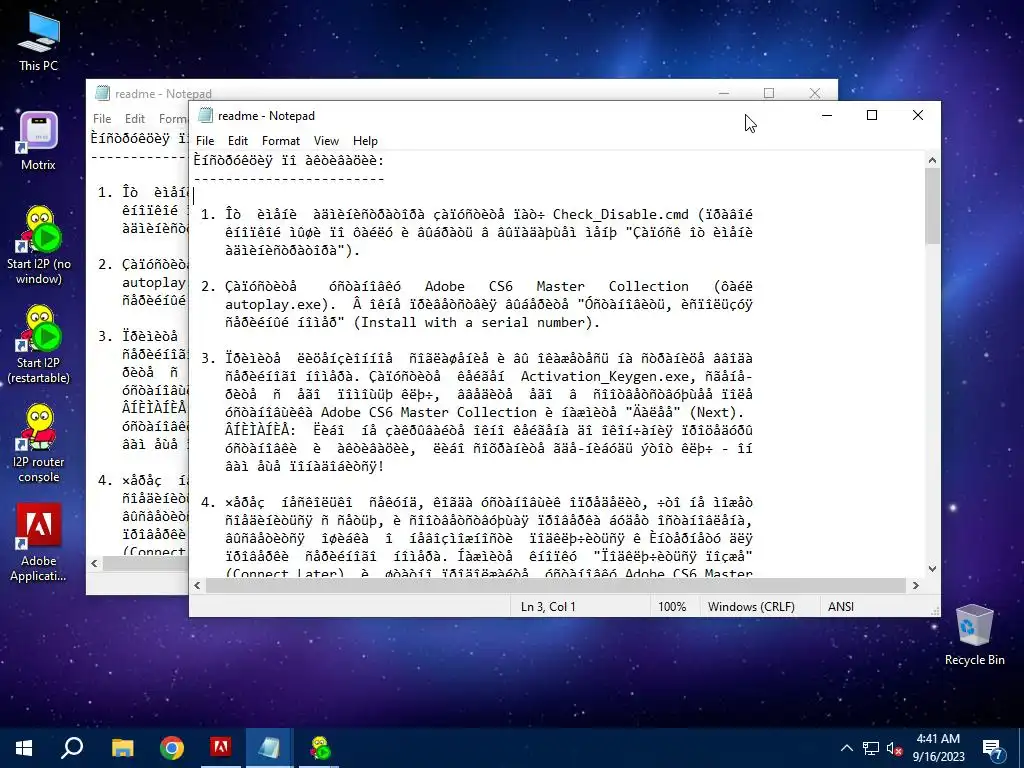1024x768 pixels.
Task: Maximize the front Notepad window
Action: pos(872,116)
